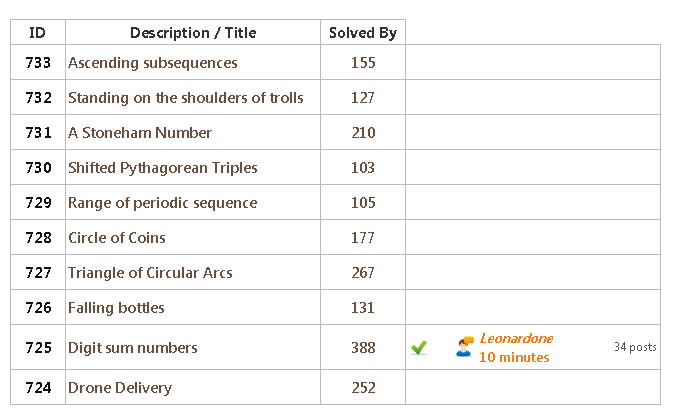The height and width of the screenshot is (415, 687).
Task: Click the 10 minutes last post time
Action: (x=514, y=357)
